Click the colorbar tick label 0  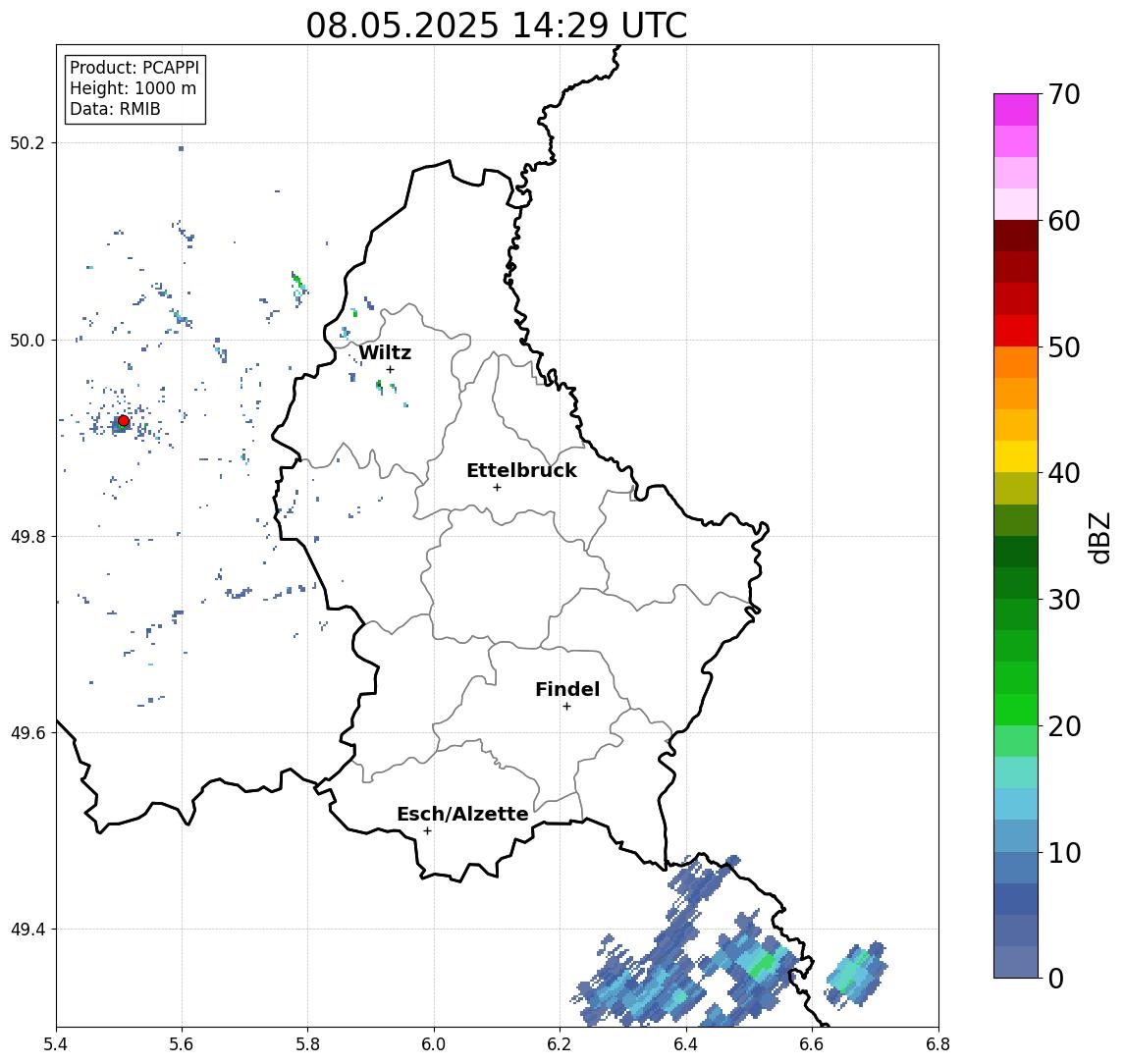pyautogui.click(x=1056, y=978)
